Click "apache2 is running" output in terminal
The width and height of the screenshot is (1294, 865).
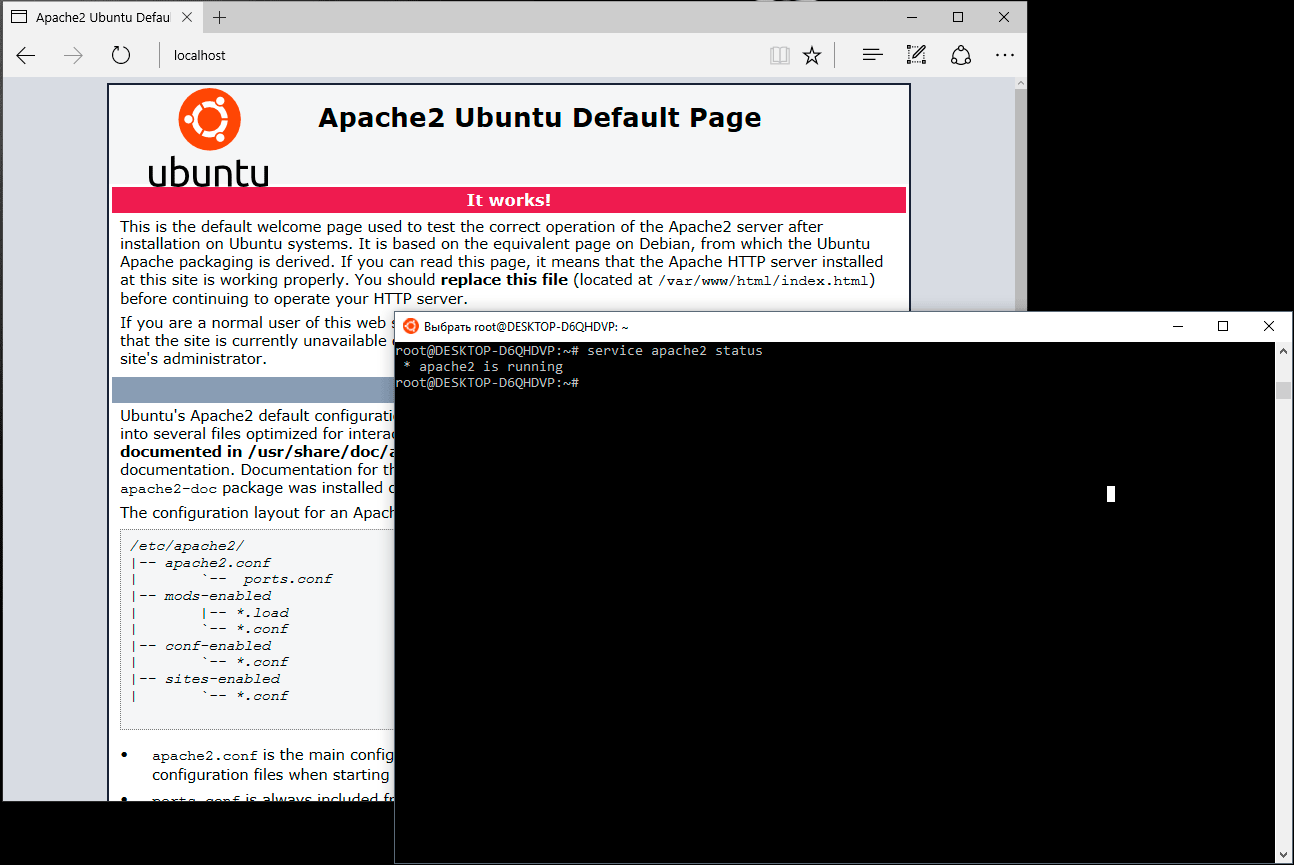491,367
